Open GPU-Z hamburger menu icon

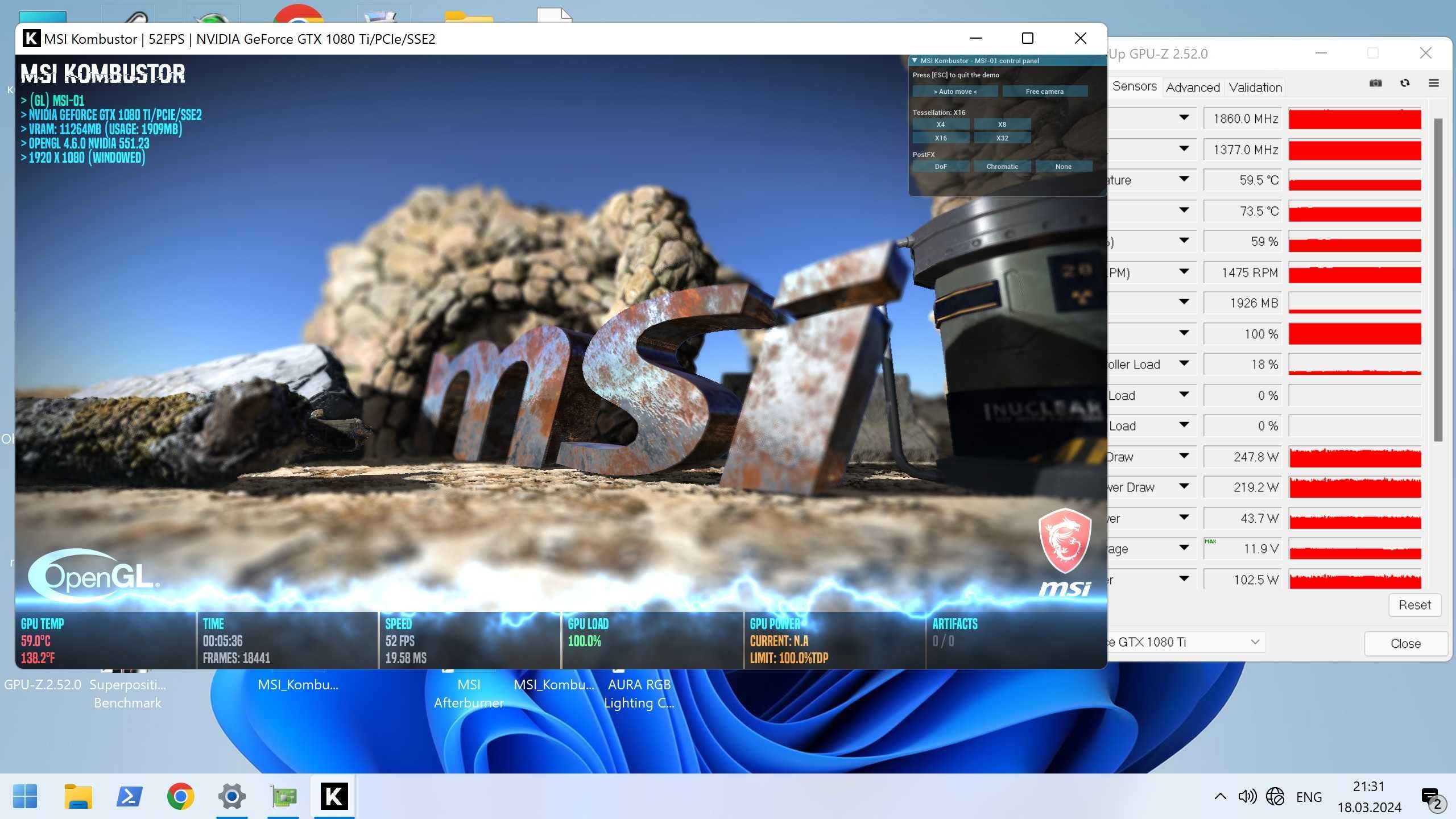(x=1434, y=84)
